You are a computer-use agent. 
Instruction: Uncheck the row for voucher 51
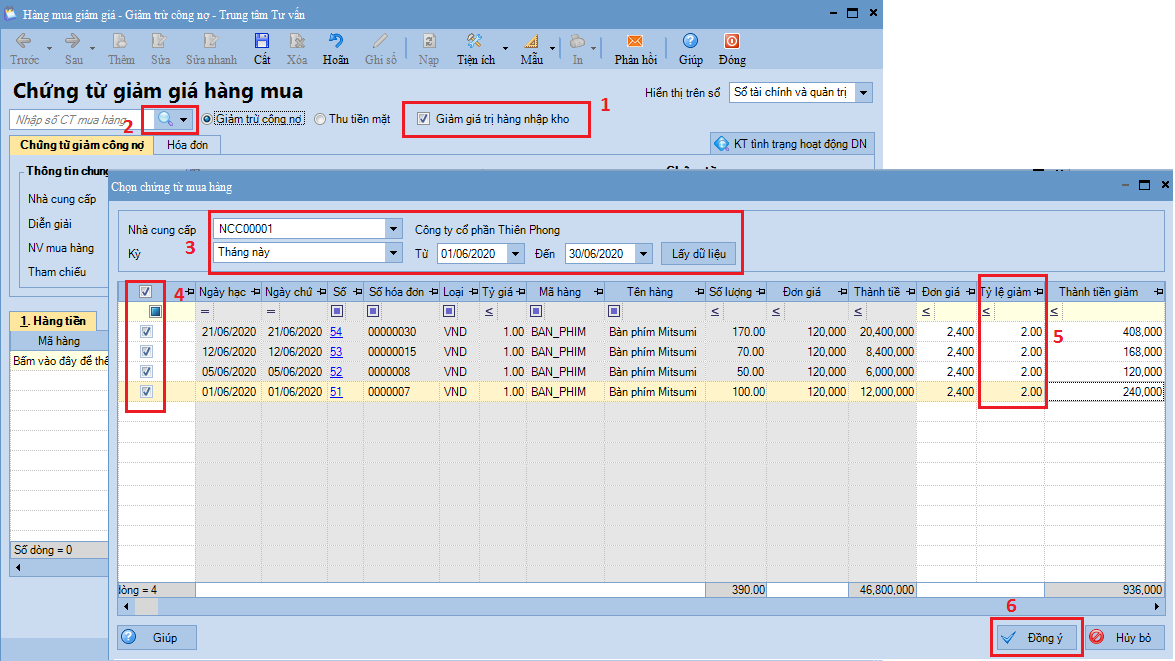click(x=146, y=391)
